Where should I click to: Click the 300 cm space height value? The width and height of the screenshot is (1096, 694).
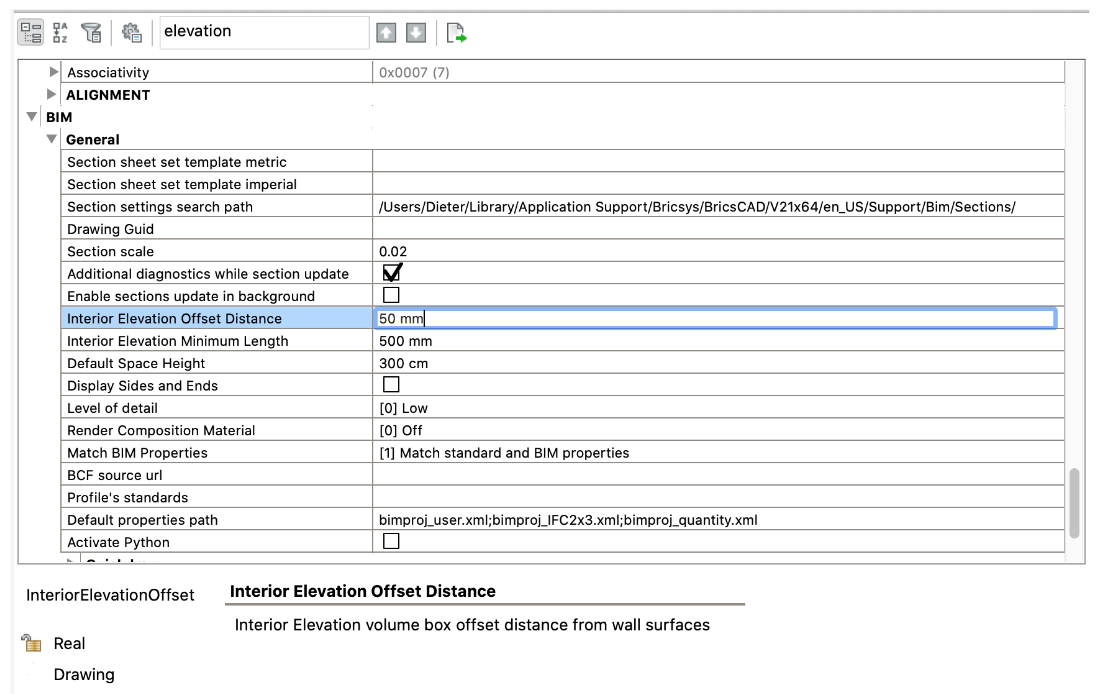[403, 363]
